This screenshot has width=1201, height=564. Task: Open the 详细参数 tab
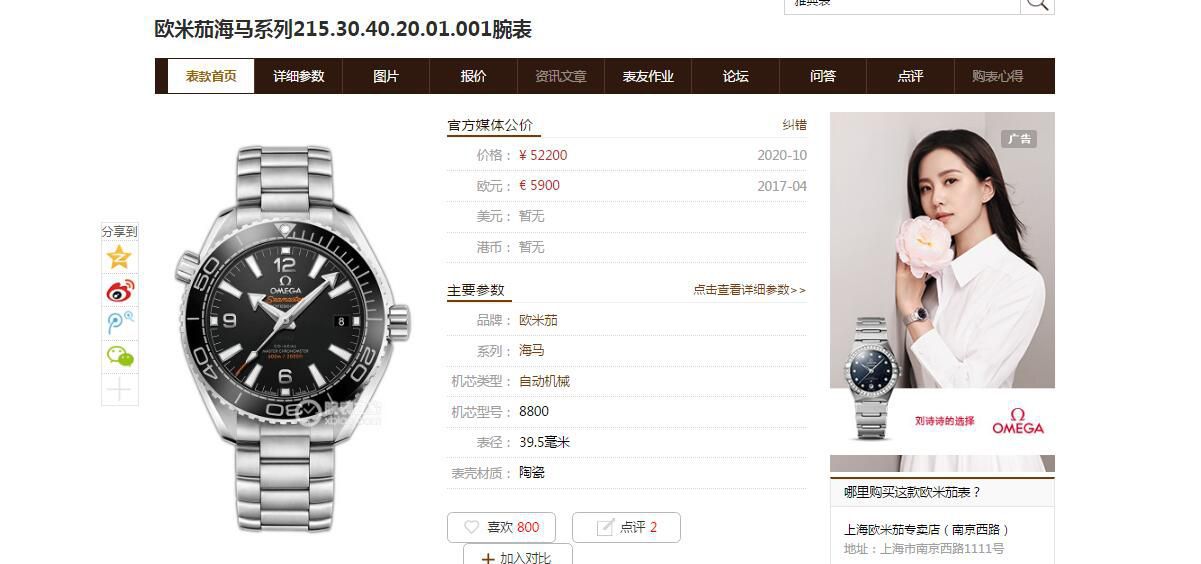click(x=299, y=76)
